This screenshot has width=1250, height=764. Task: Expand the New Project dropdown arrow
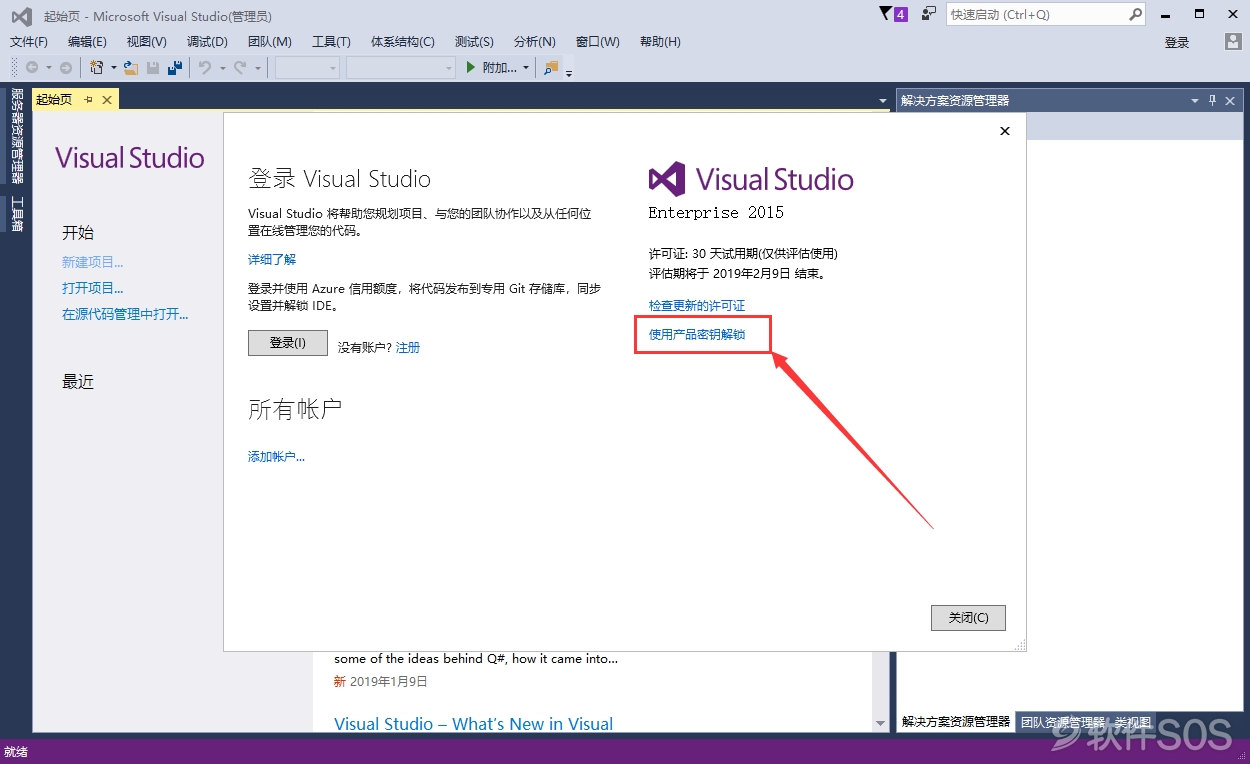click(113, 68)
